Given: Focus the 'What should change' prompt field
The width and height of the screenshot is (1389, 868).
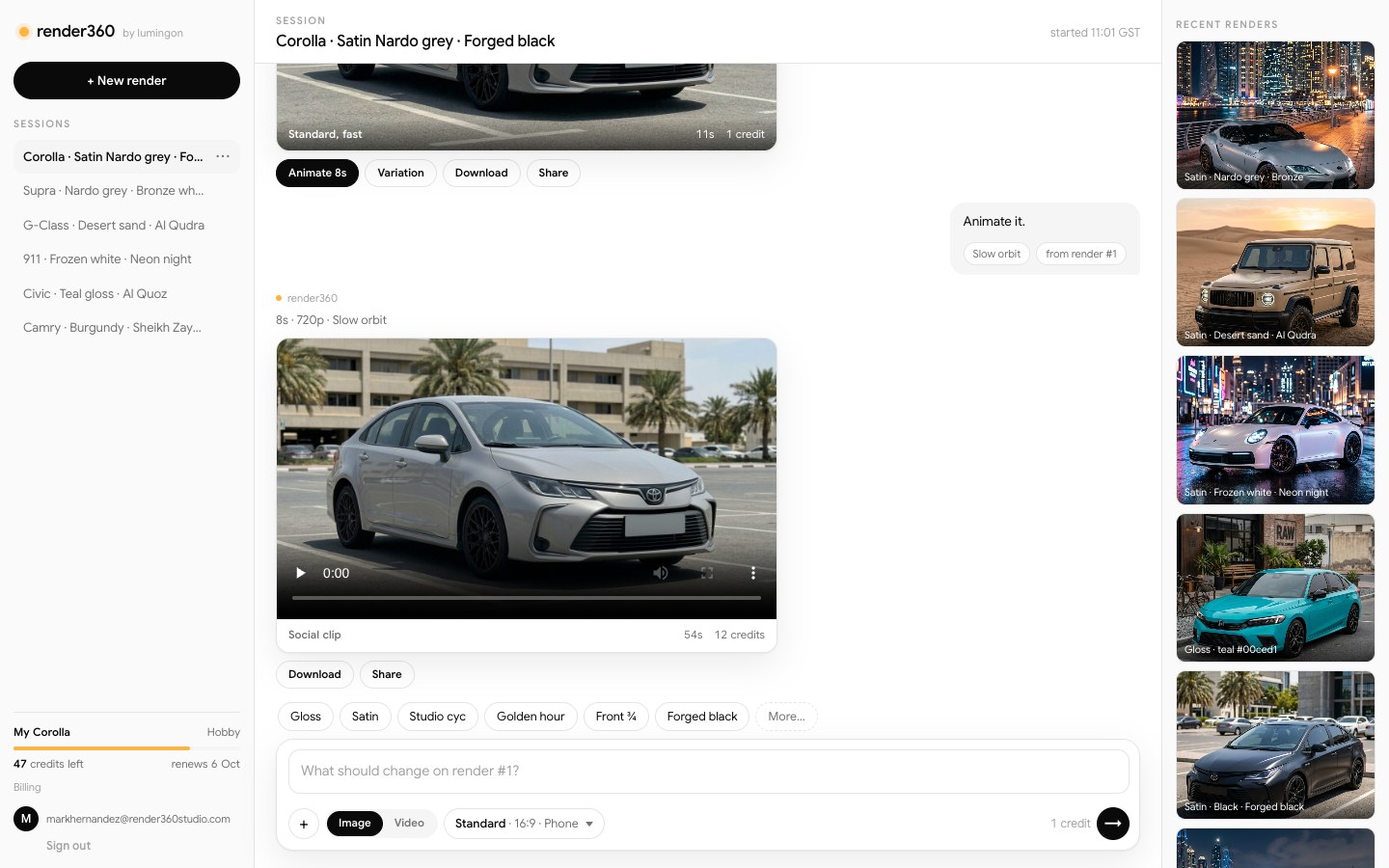Looking at the screenshot, I should (x=709, y=772).
